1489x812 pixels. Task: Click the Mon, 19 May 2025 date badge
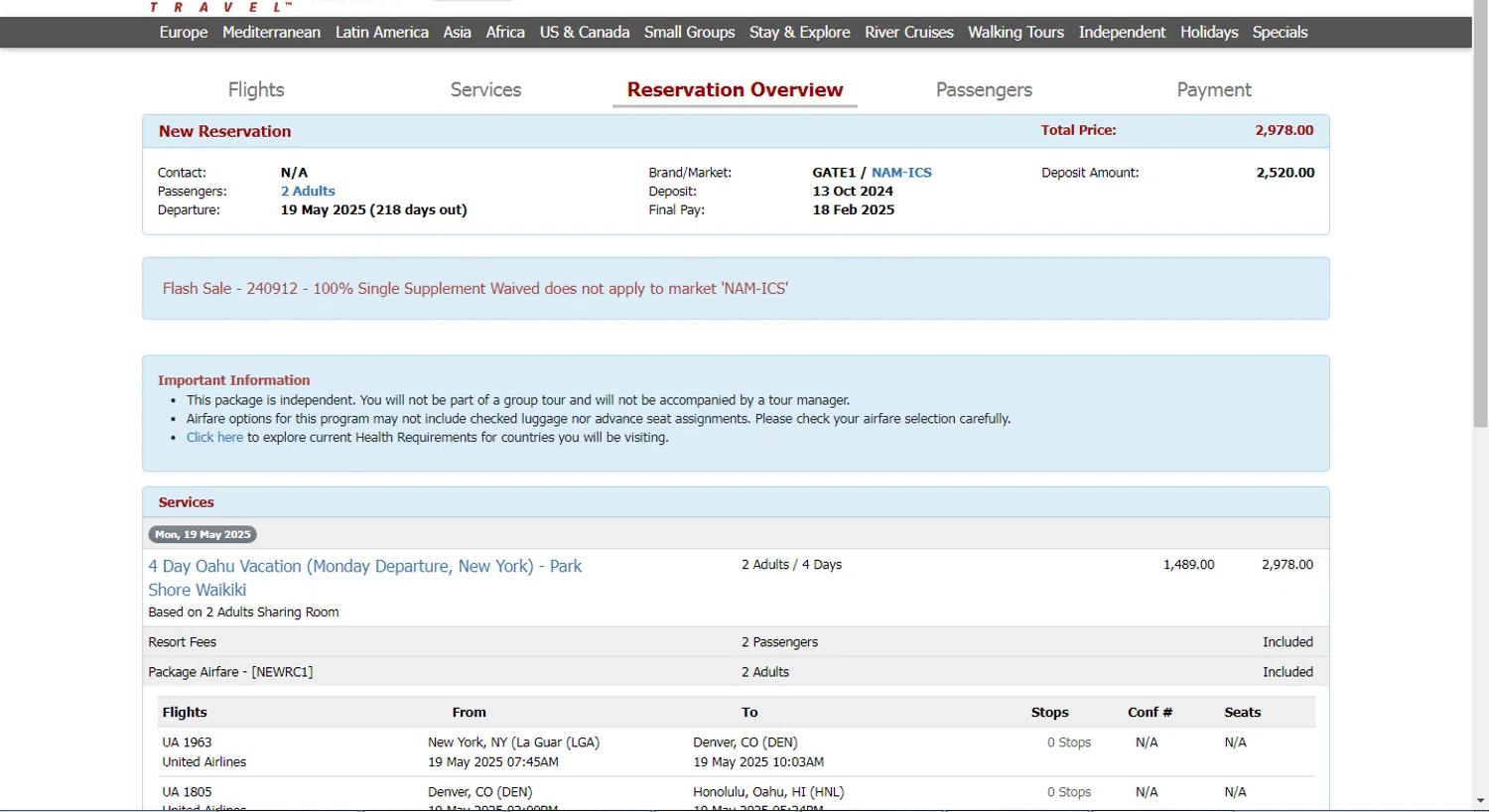coord(203,534)
